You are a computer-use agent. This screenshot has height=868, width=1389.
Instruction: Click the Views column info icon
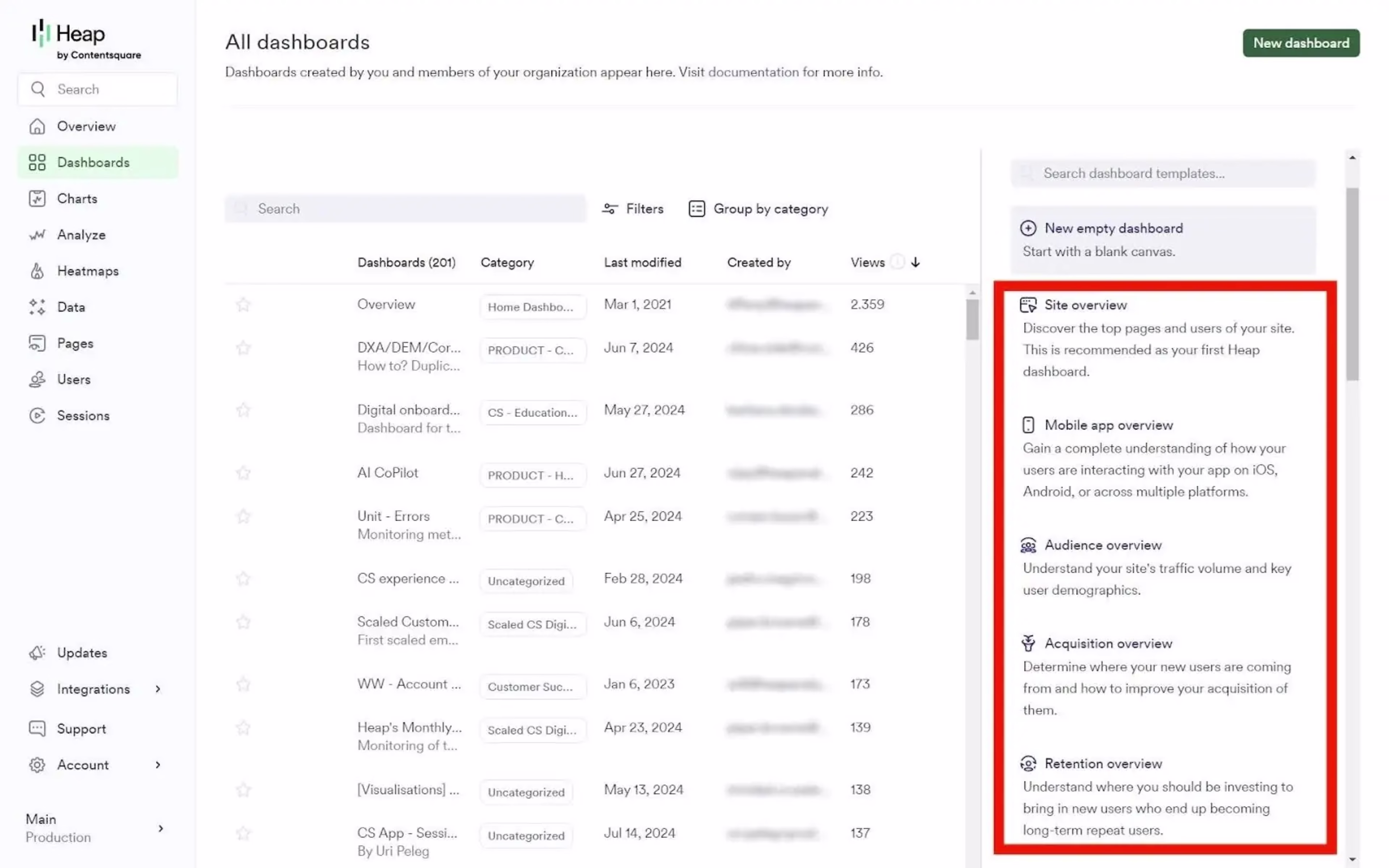tap(897, 262)
